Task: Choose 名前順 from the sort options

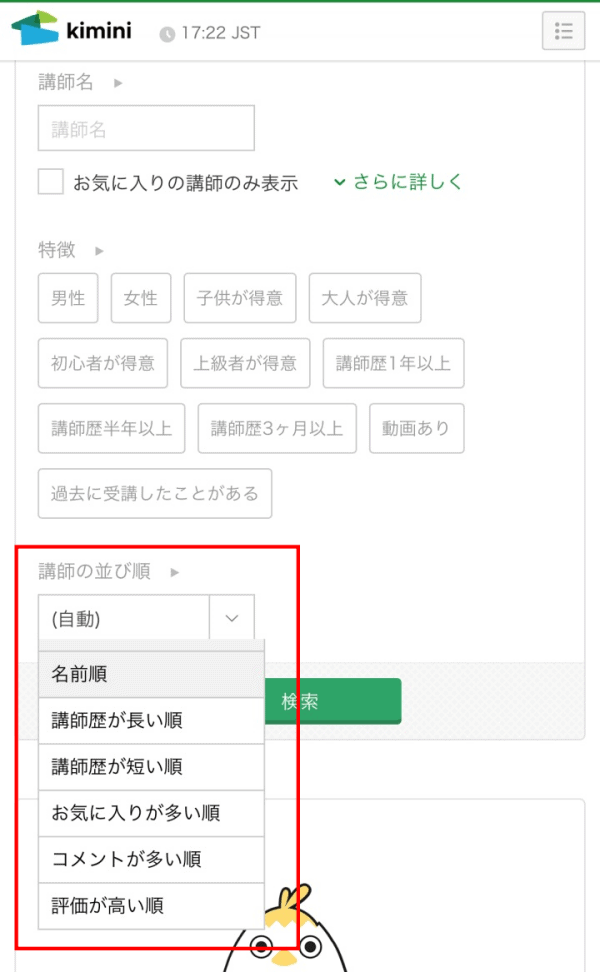Action: tap(150, 675)
